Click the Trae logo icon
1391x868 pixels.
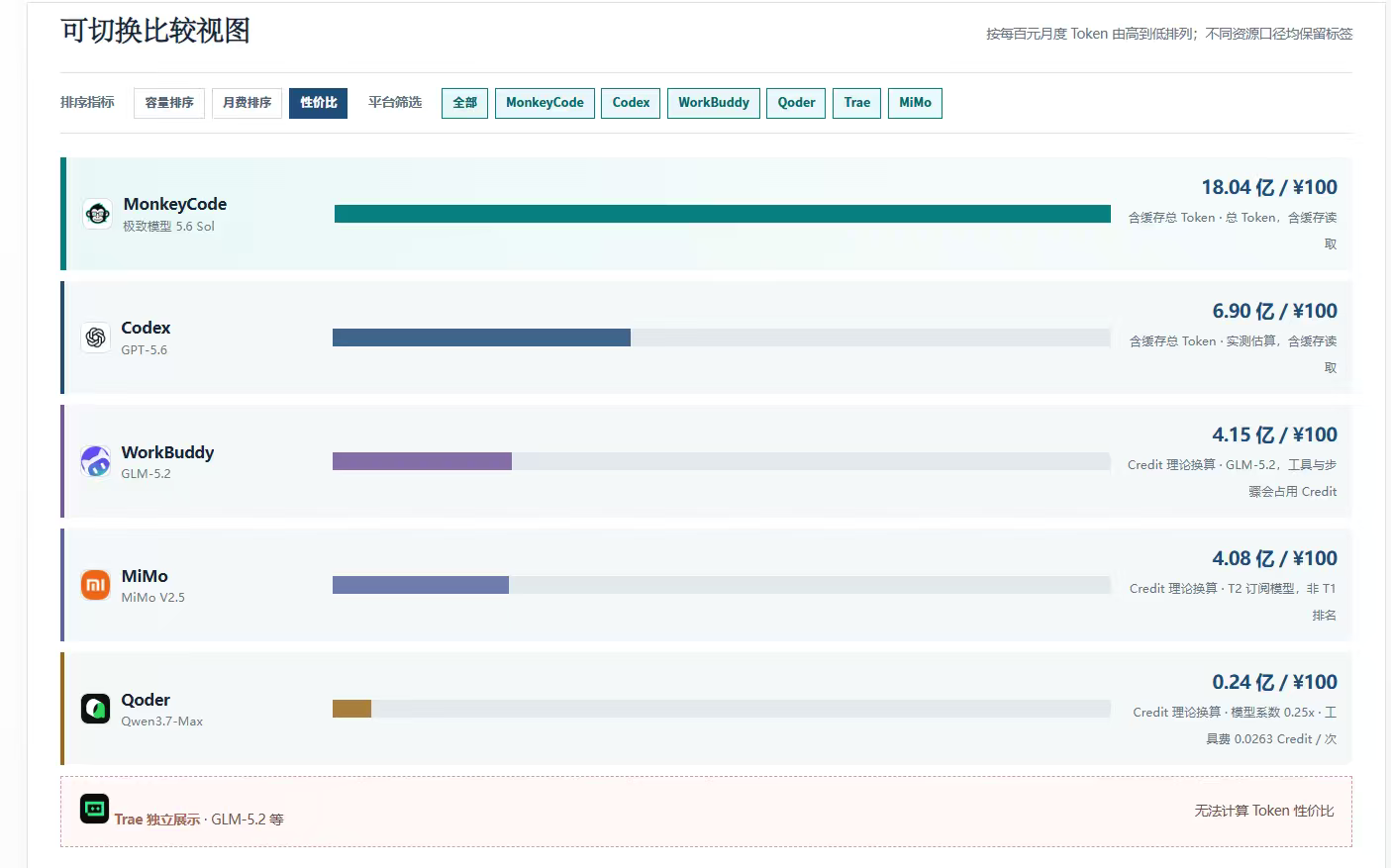pos(95,809)
